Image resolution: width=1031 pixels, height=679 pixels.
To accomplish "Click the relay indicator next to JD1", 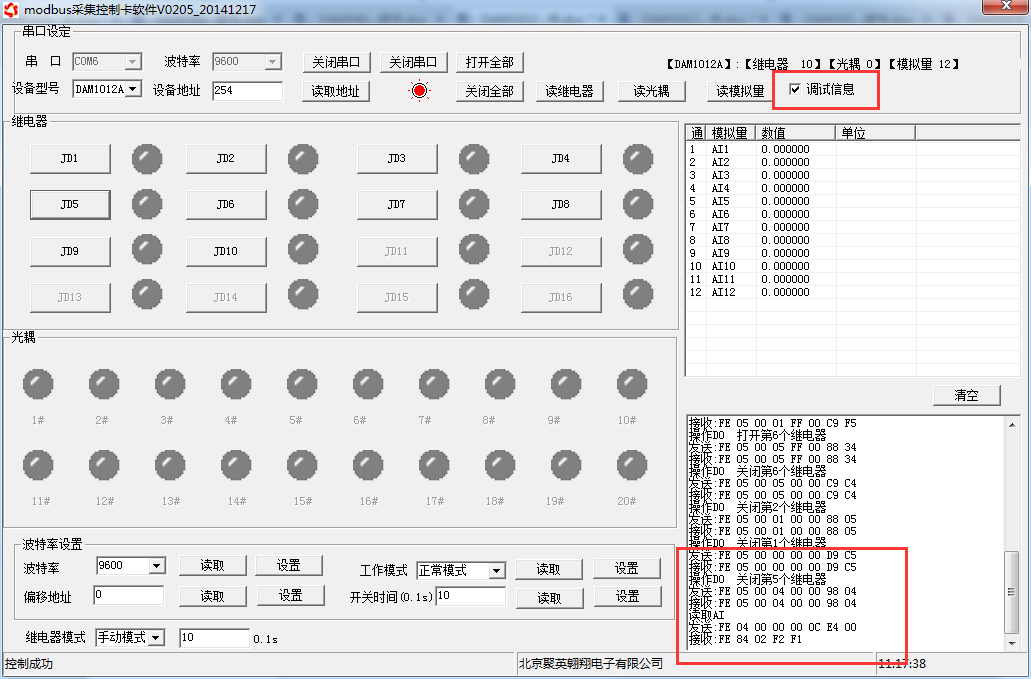I will tap(147, 158).
